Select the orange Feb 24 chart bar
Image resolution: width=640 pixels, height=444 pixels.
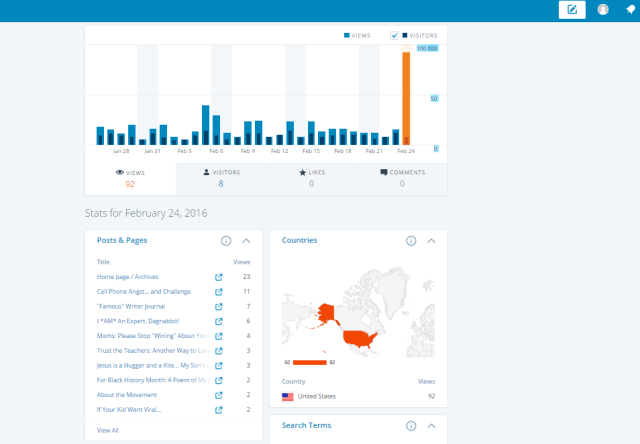pos(406,98)
